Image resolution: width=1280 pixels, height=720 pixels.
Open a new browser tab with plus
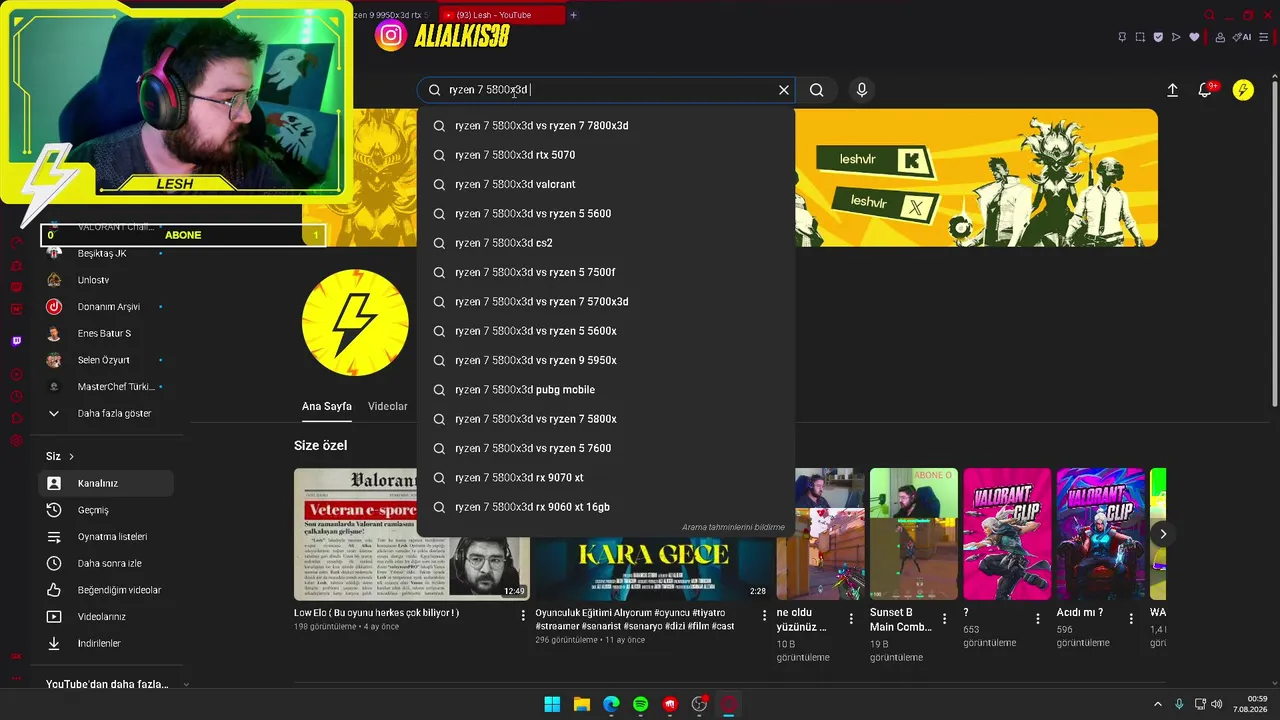pyautogui.click(x=573, y=15)
